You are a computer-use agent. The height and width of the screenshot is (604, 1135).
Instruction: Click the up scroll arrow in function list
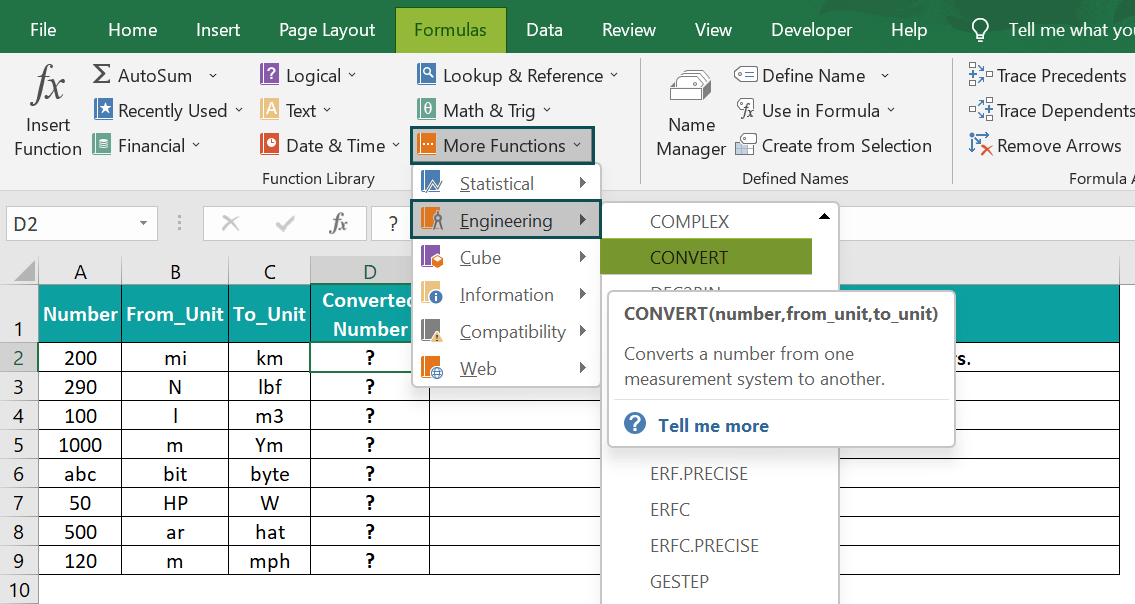(x=824, y=214)
